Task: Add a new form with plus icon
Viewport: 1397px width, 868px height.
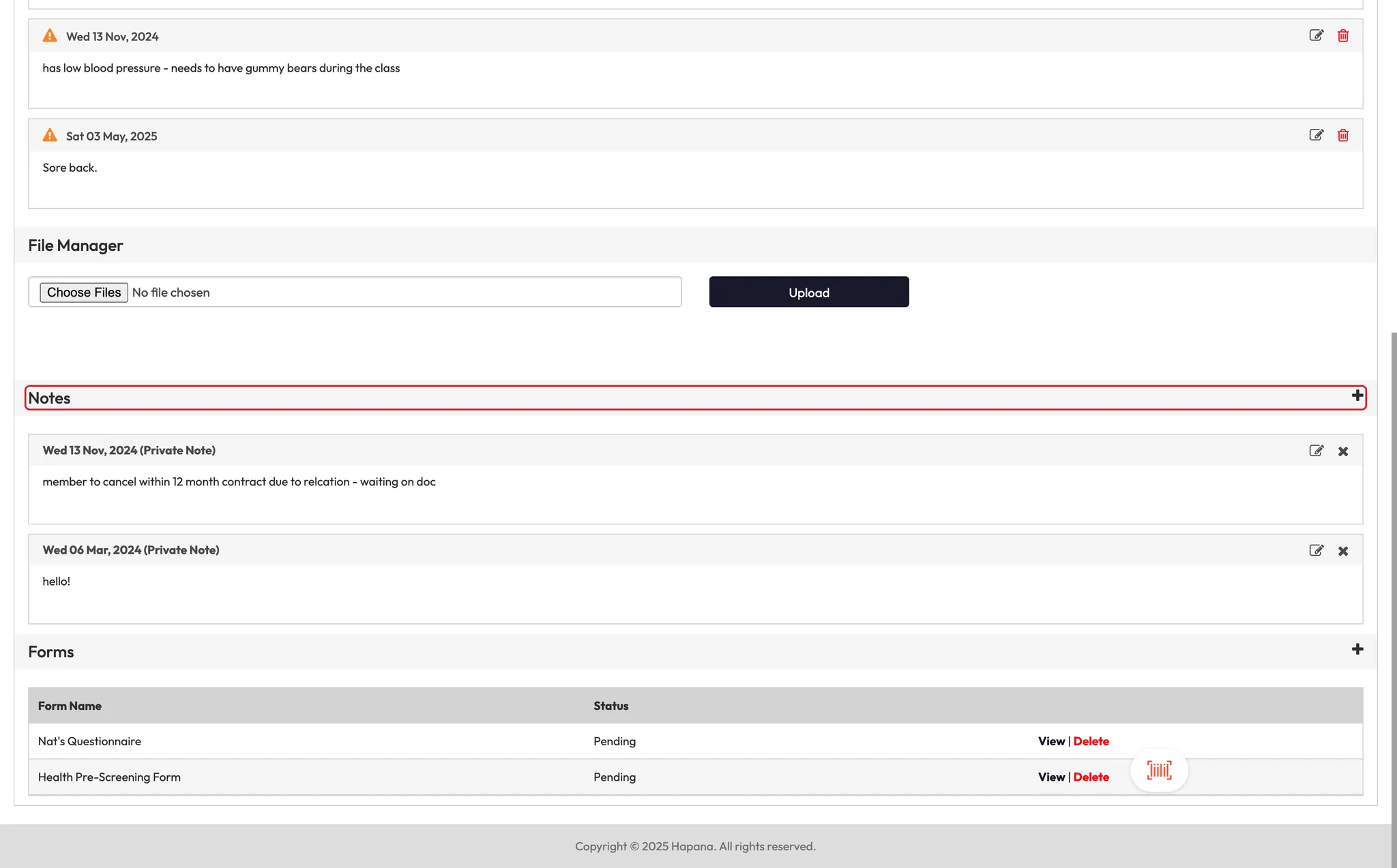Action: tap(1357, 649)
